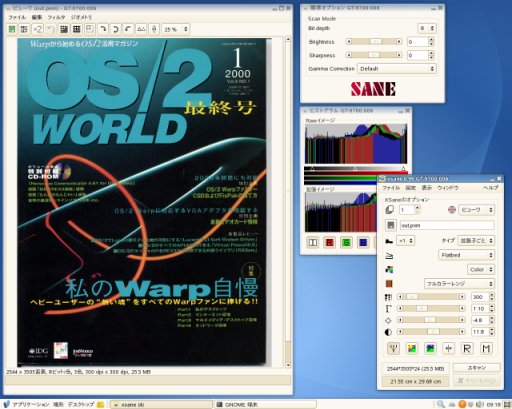Apply the despeckle filter icon in viewer toolbar
Screen dimensions: 512x409
click(64, 29)
